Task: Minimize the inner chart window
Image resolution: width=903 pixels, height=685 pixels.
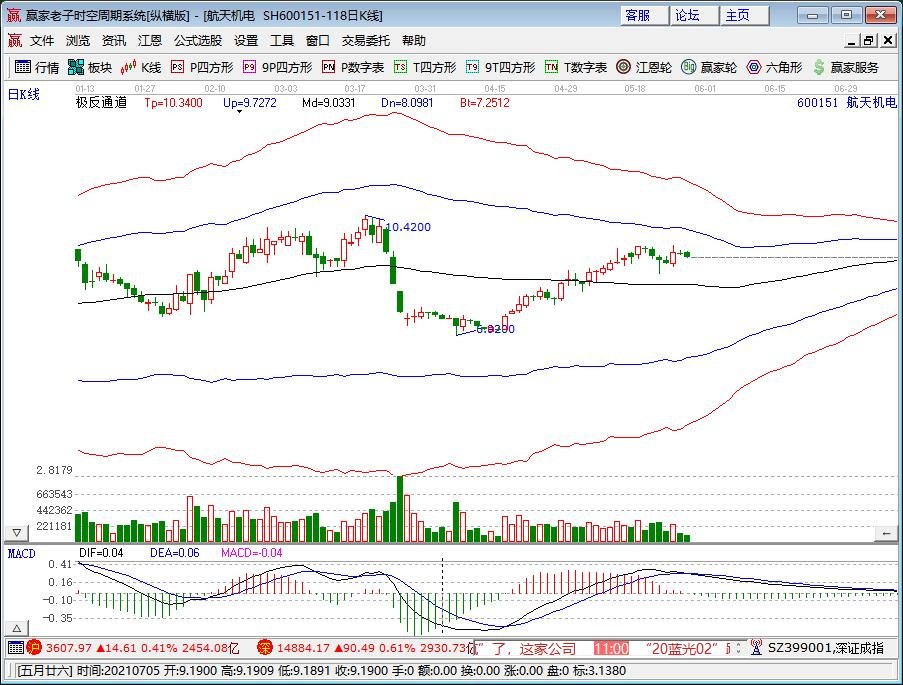Action: [852, 40]
